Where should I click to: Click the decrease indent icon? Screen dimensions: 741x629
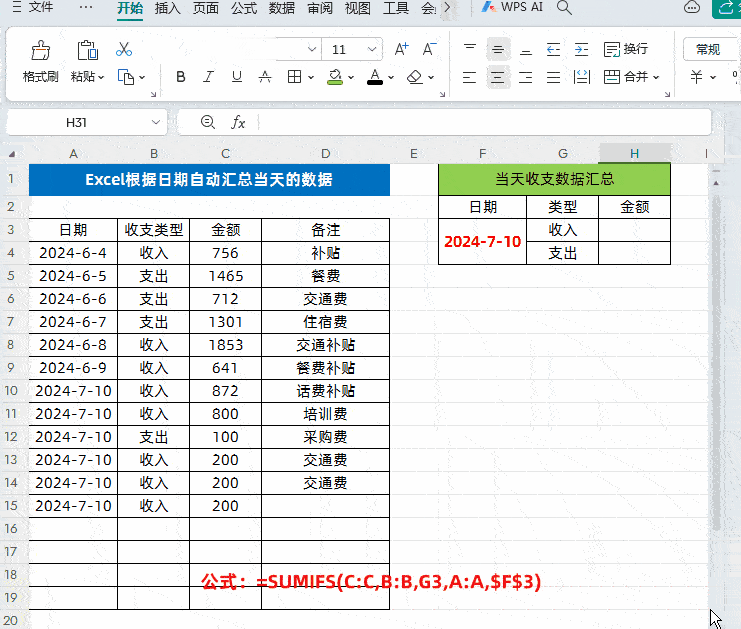point(553,49)
